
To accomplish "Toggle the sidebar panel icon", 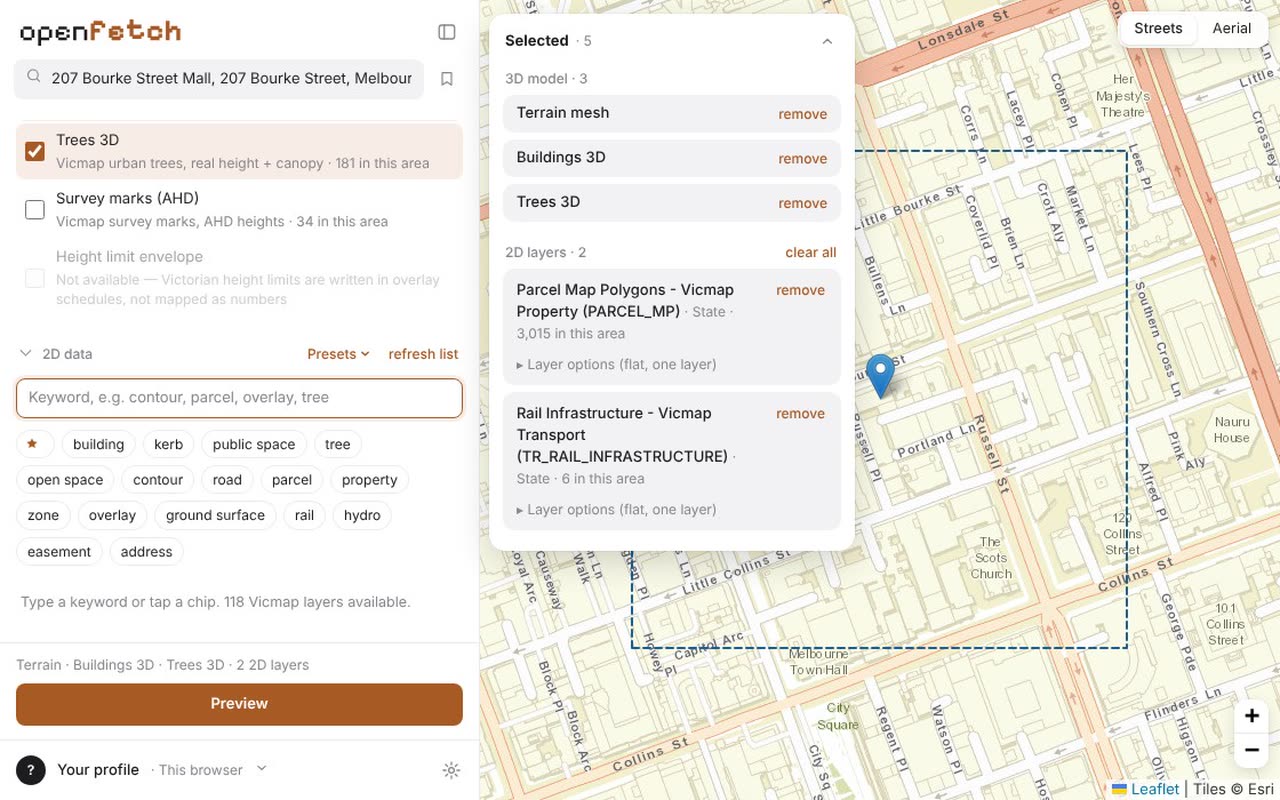I will (x=447, y=32).
